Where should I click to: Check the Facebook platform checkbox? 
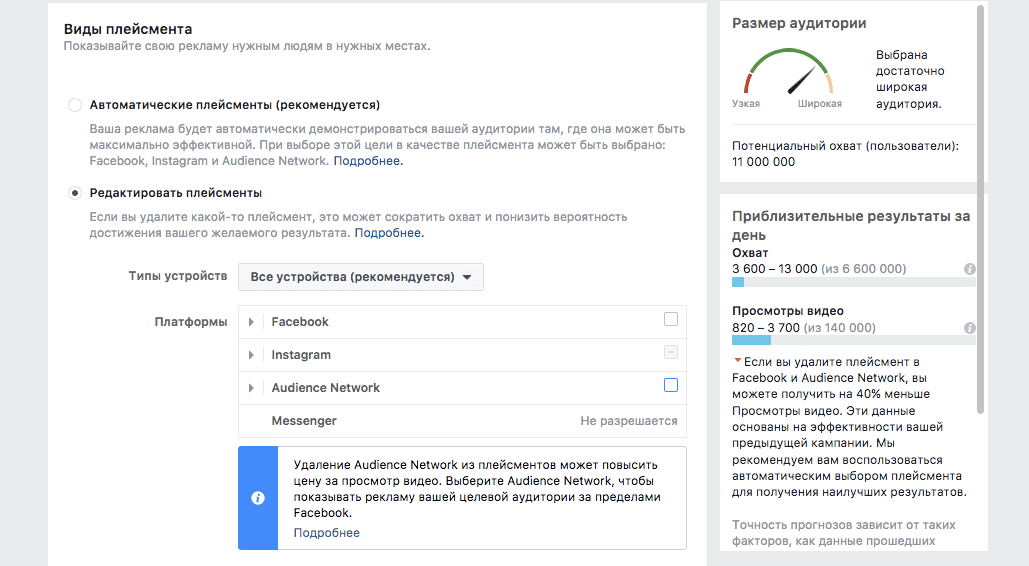pos(671,319)
